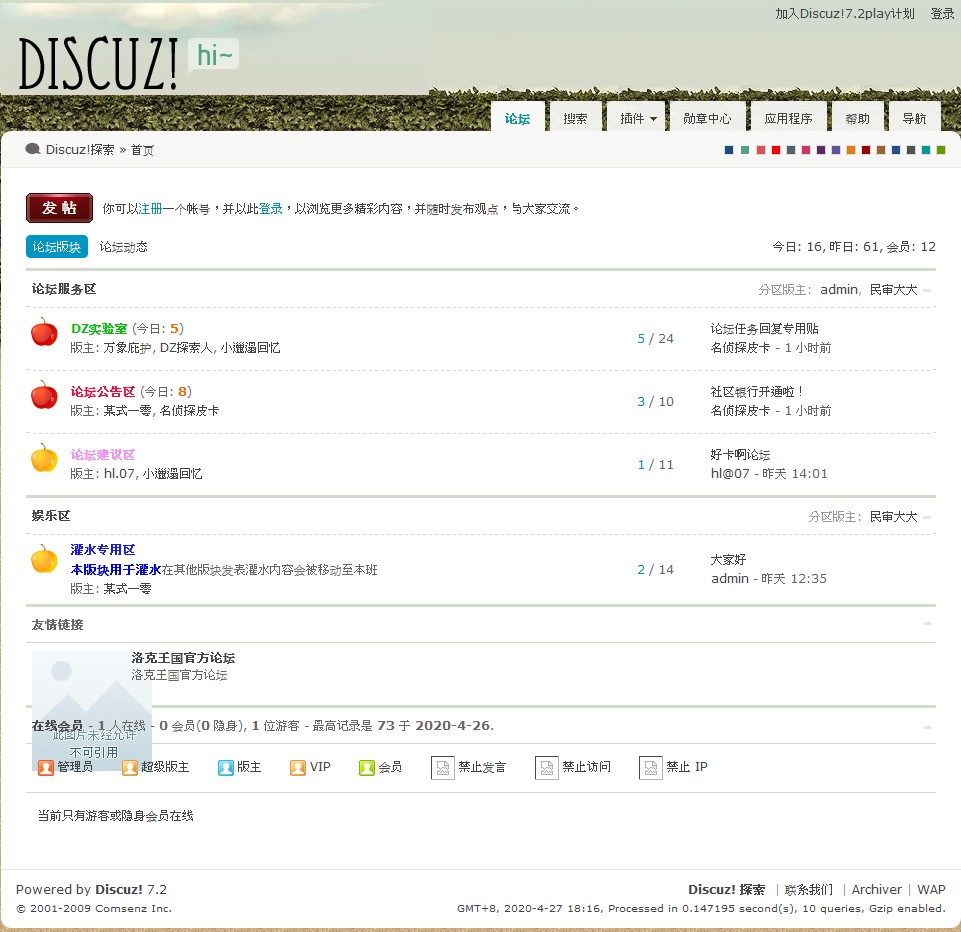This screenshot has width=961, height=932.
Task: Click the 管理员 legend user icon
Action: (46, 767)
